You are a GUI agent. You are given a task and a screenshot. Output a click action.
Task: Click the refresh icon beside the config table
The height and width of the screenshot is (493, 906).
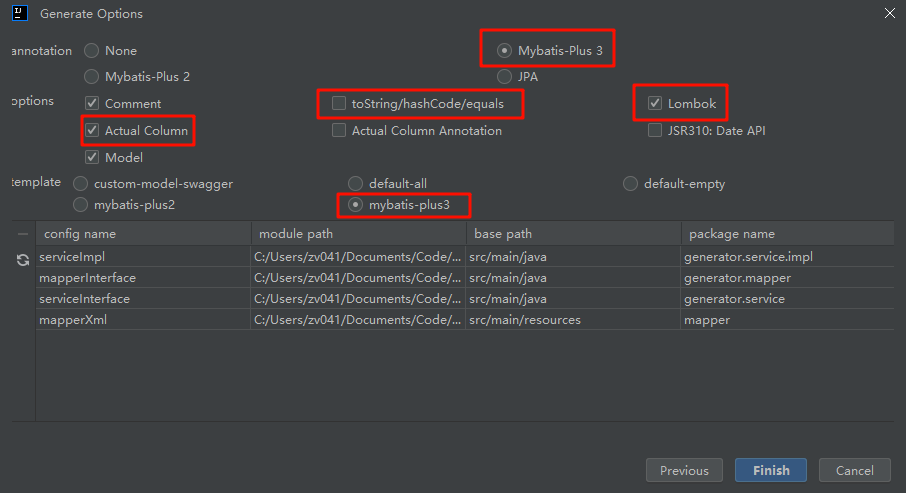coord(23,260)
